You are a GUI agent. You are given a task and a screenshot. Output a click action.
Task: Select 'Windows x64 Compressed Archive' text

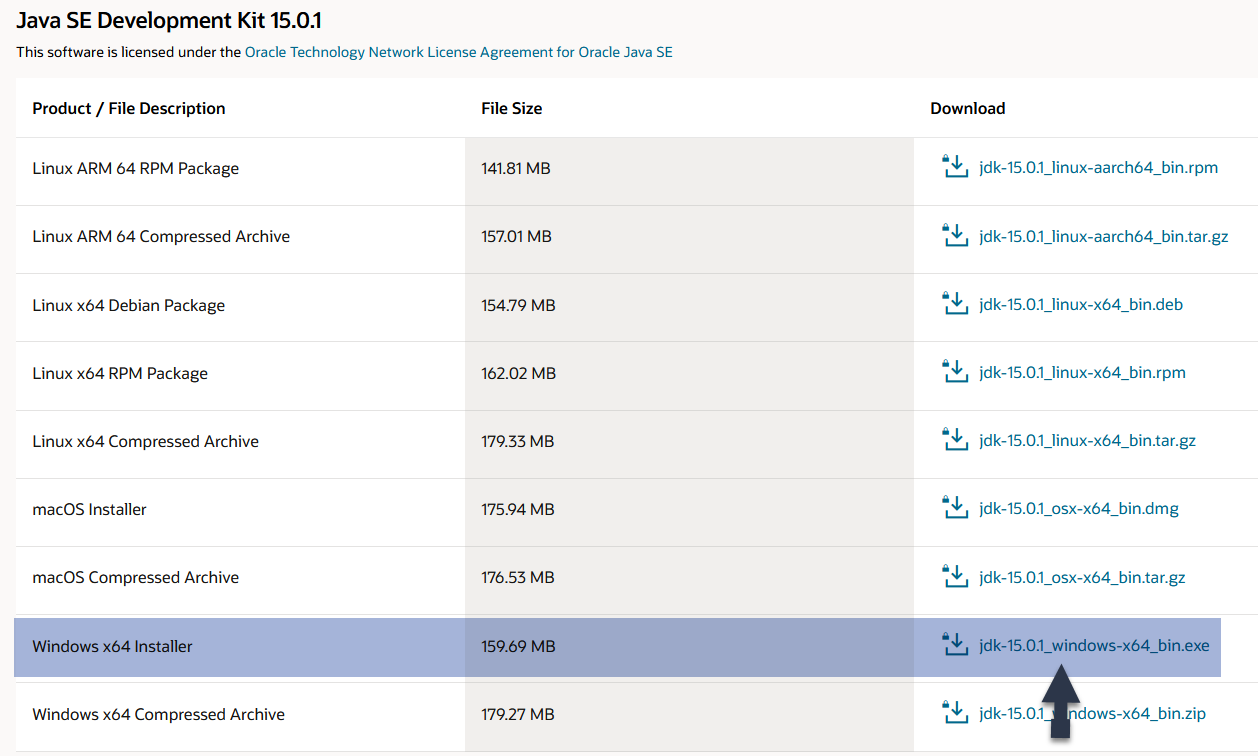(159, 715)
